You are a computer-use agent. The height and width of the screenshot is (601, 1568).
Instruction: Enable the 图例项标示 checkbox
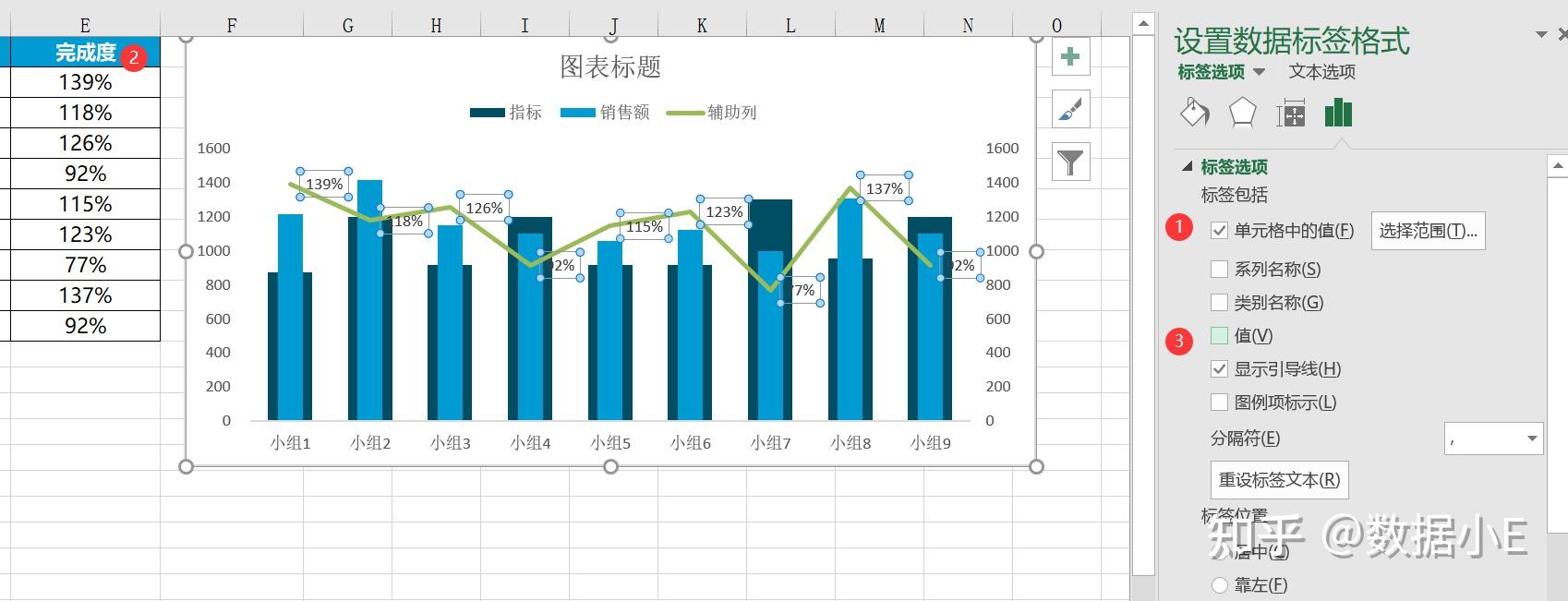[1219, 403]
